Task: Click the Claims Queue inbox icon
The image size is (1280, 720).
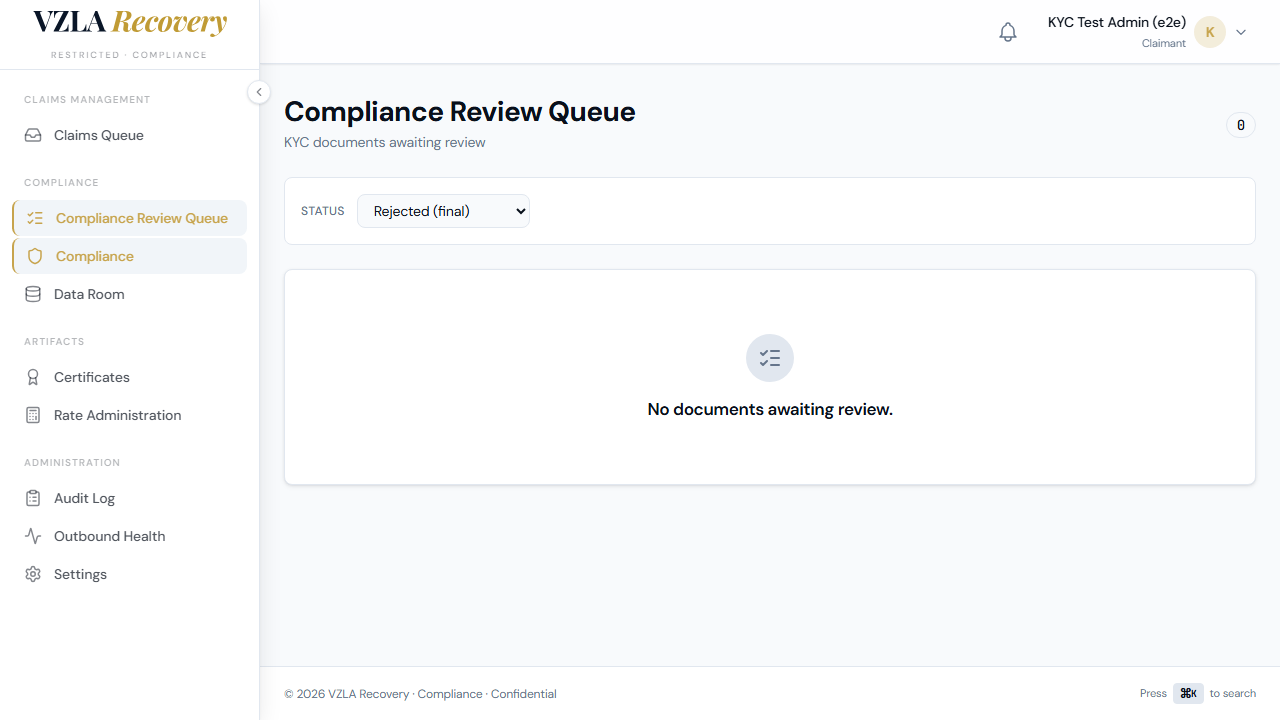Action: (x=33, y=135)
